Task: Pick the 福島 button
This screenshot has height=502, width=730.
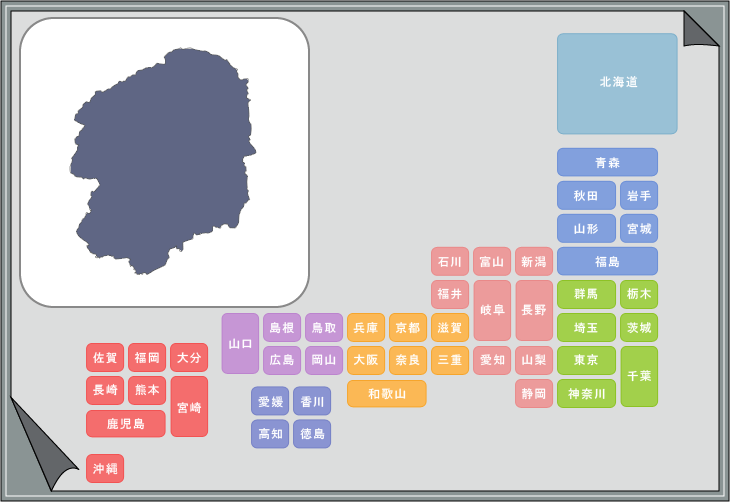Action: (607, 261)
